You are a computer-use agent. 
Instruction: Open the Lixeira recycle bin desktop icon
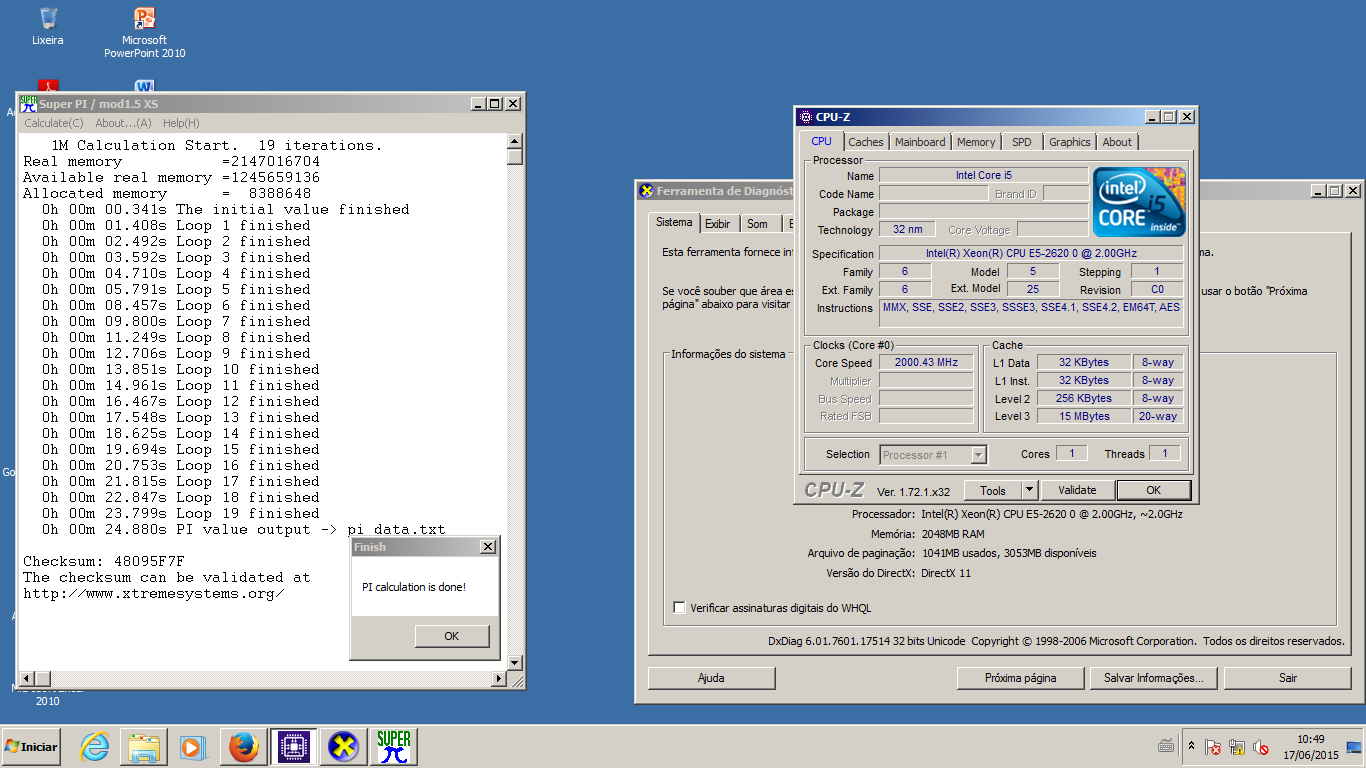[x=47, y=26]
